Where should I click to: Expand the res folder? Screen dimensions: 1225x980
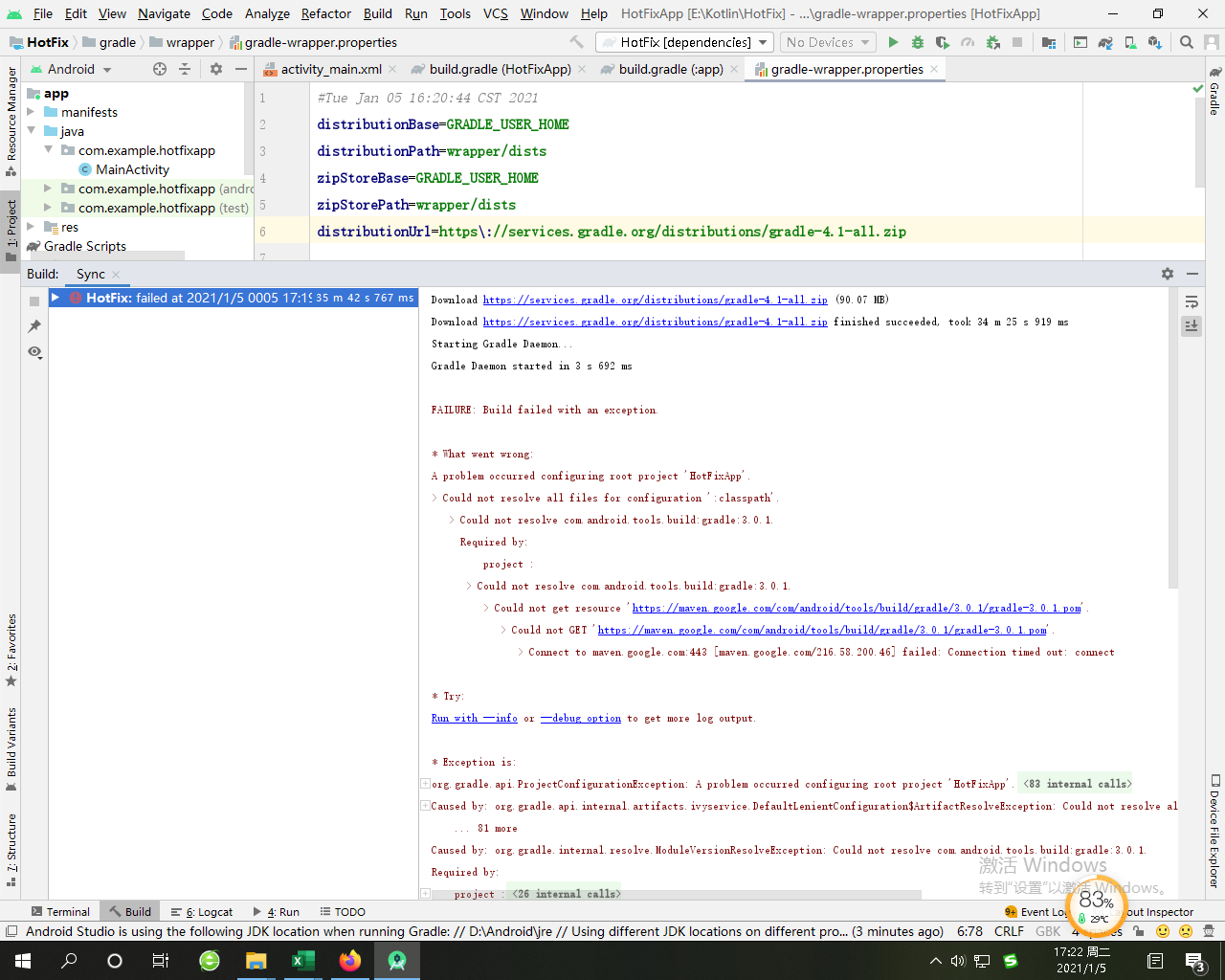pos(32,227)
